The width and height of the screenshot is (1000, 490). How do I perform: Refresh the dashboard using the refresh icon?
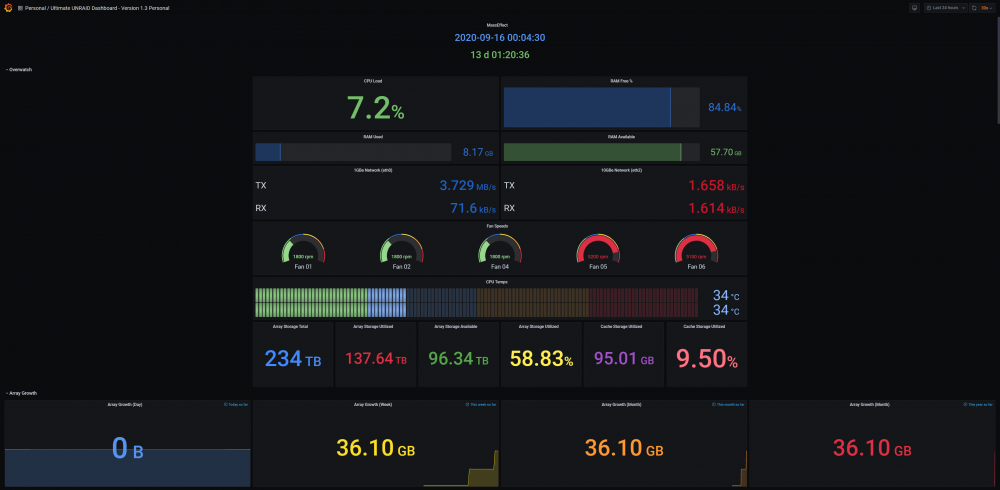click(974, 8)
